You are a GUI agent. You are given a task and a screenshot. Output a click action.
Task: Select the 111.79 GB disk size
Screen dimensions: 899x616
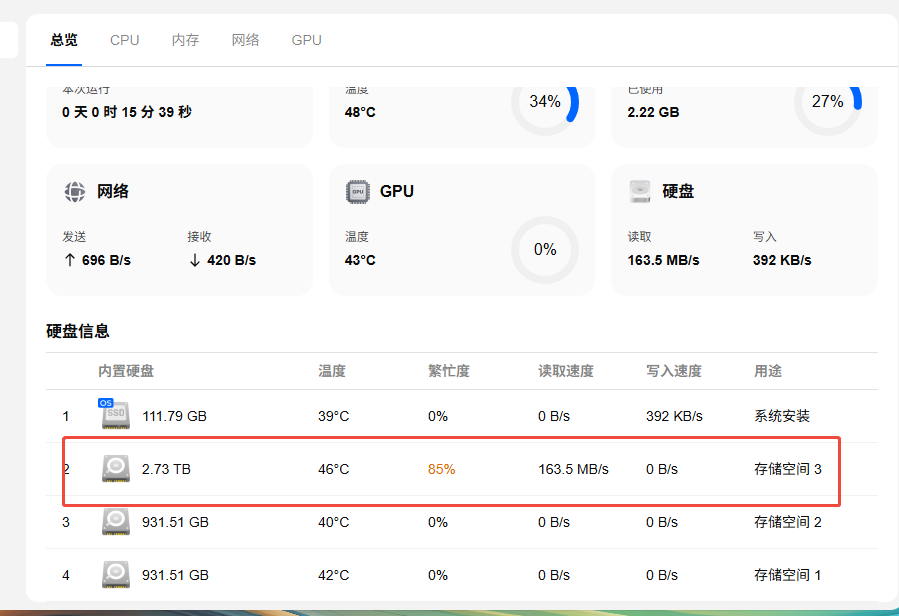pos(174,416)
